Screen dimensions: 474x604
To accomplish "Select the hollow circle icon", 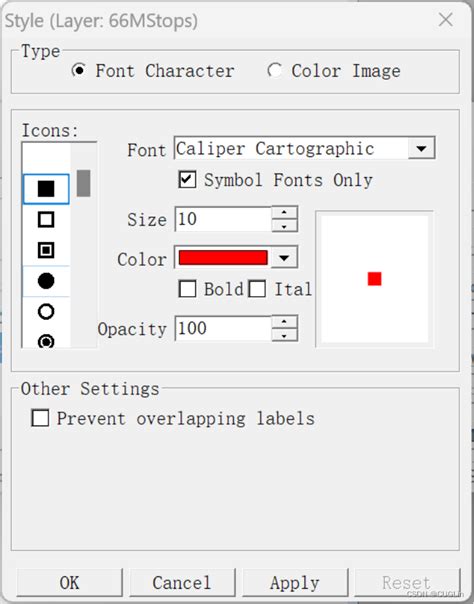I will [x=46, y=312].
